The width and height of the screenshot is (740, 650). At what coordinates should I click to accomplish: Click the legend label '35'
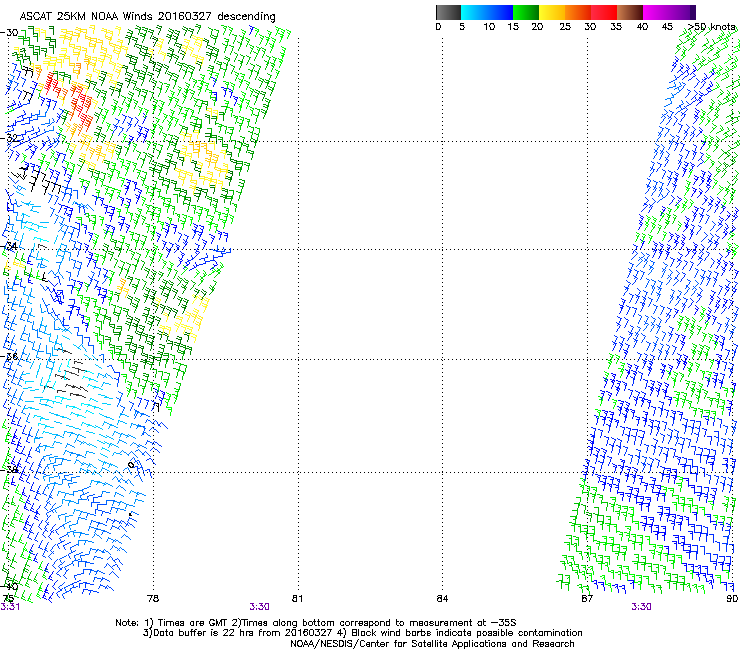click(x=616, y=26)
